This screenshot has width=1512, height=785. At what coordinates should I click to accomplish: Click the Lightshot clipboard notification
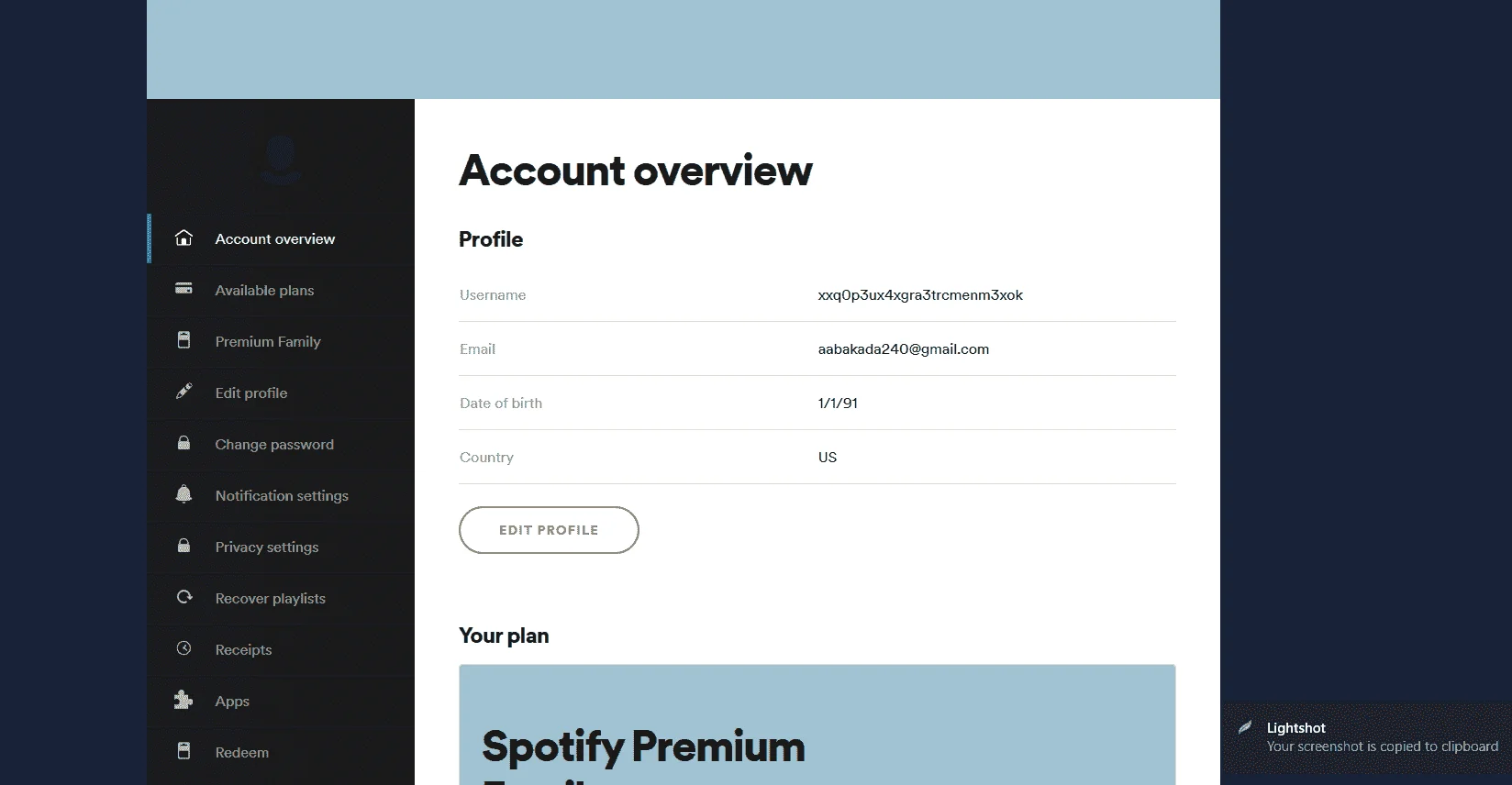click(1367, 737)
